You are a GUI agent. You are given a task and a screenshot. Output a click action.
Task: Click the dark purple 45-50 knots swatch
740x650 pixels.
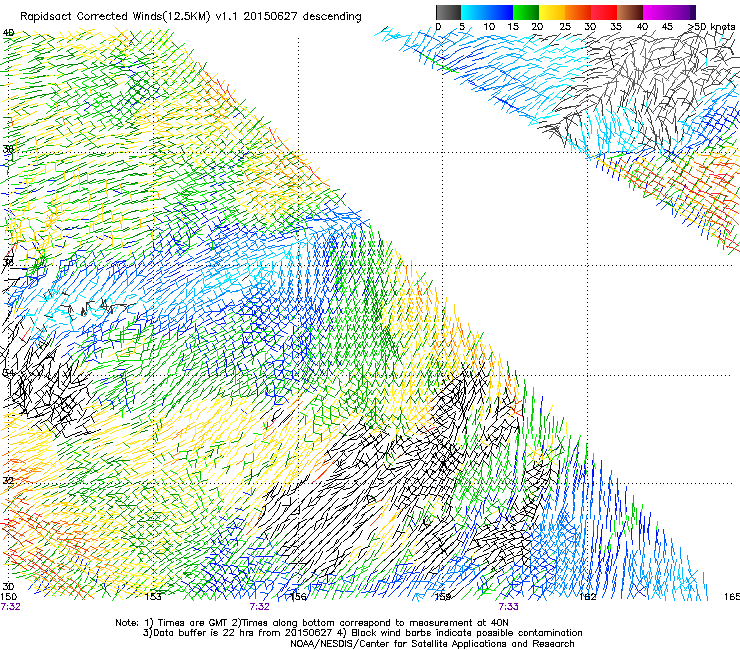point(682,12)
